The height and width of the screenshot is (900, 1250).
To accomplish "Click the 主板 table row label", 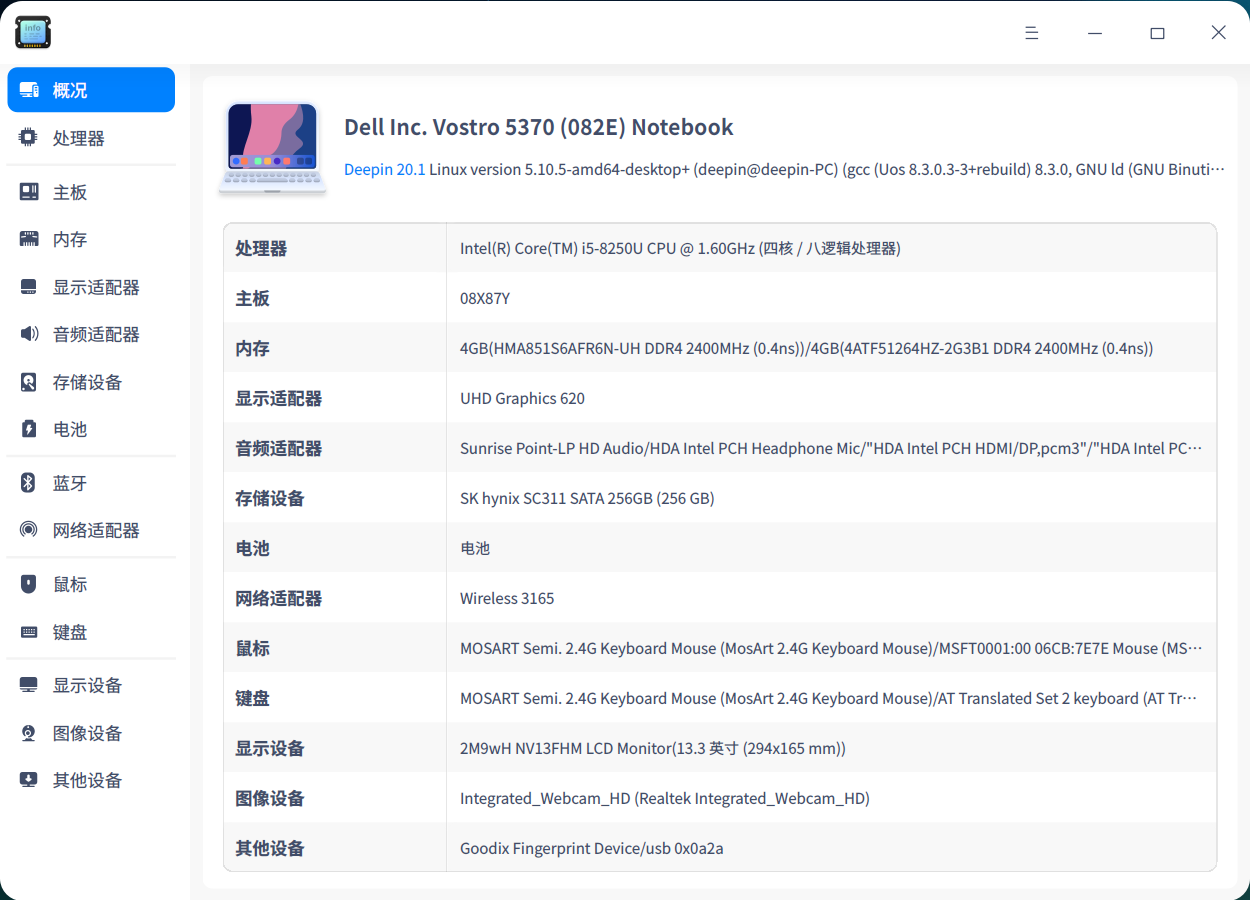I will coord(252,298).
